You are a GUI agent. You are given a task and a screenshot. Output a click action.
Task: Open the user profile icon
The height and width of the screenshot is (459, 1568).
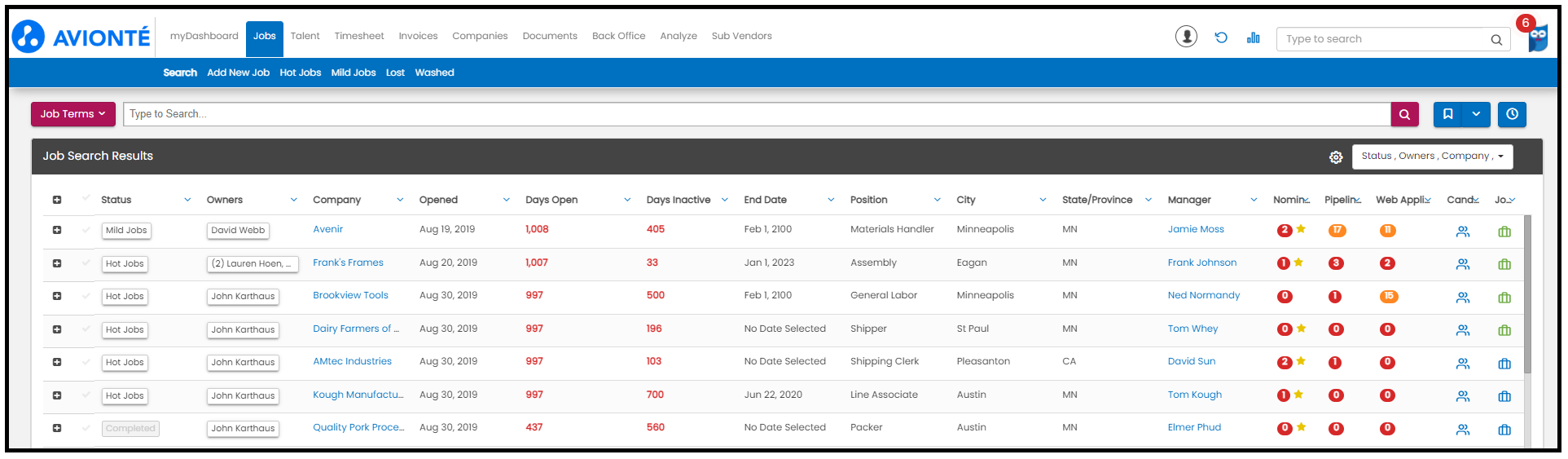[1186, 37]
